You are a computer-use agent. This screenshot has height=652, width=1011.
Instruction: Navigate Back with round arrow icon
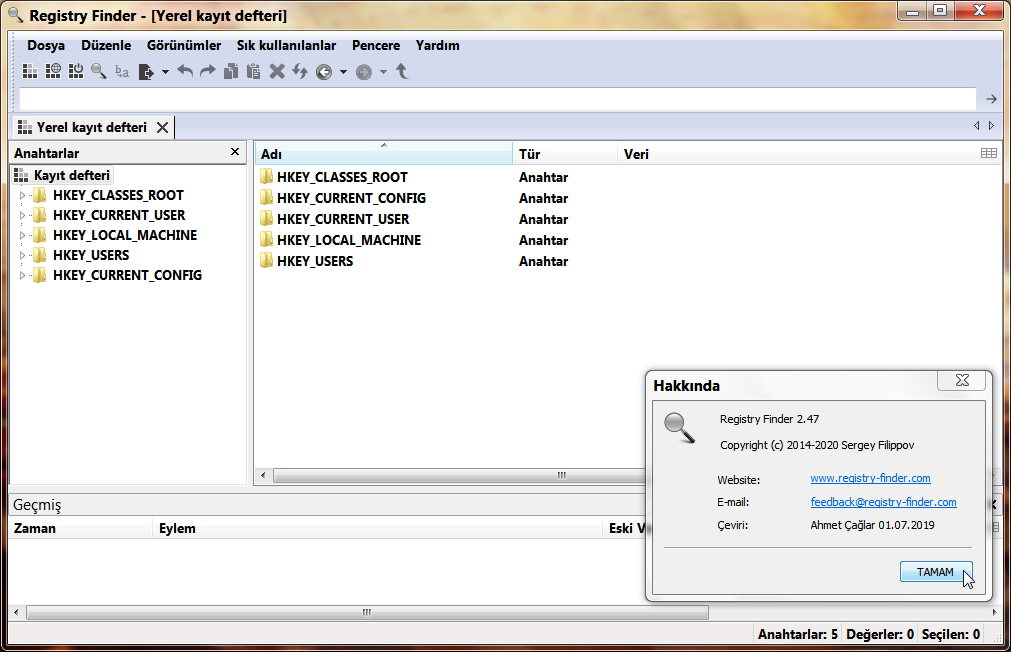[324, 72]
